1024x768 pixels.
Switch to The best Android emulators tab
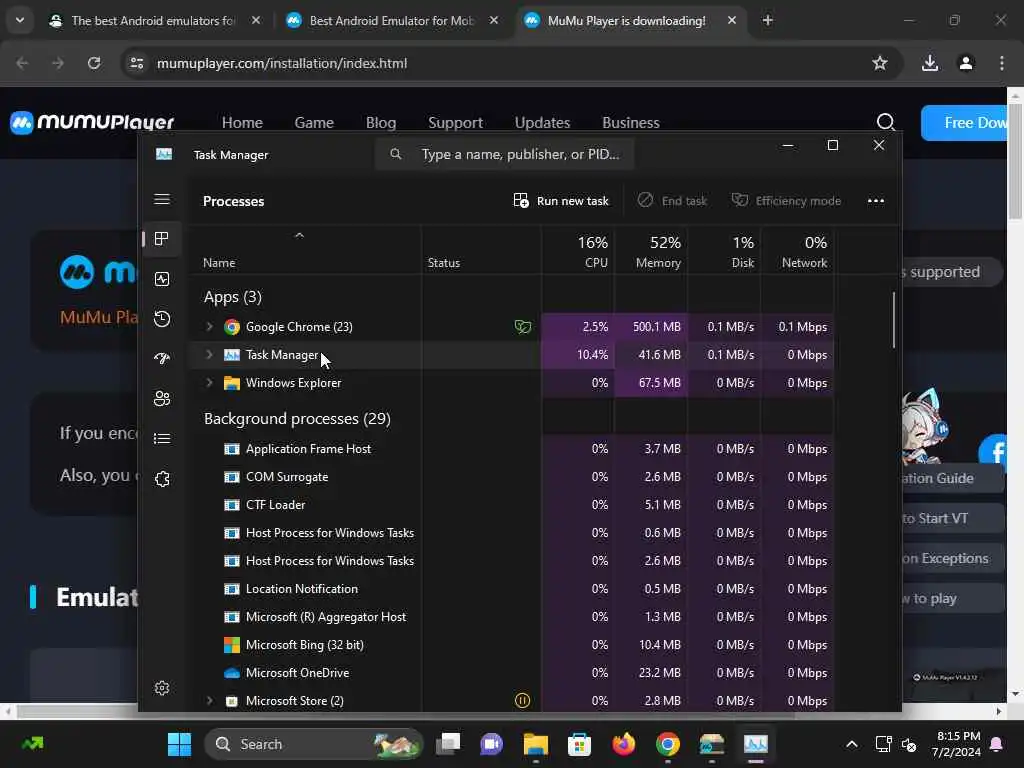[x=154, y=20]
